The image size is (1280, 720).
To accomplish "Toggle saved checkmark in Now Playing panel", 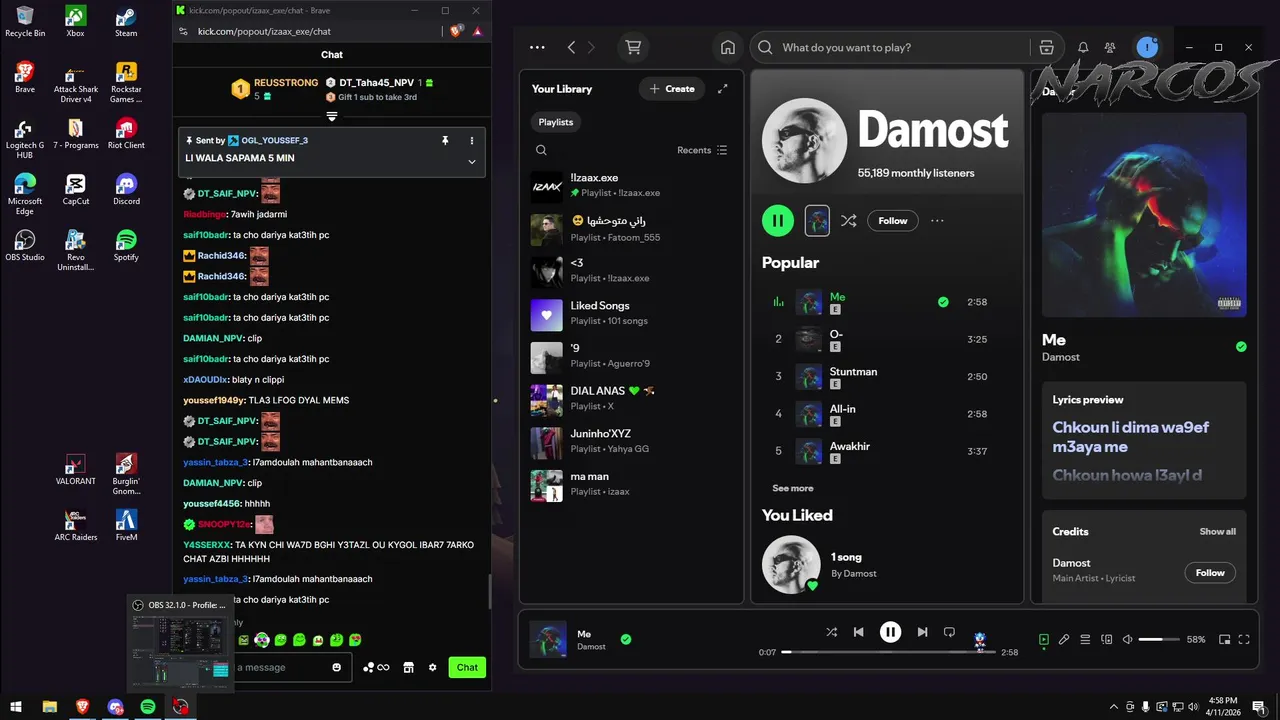I will [x=1241, y=347].
